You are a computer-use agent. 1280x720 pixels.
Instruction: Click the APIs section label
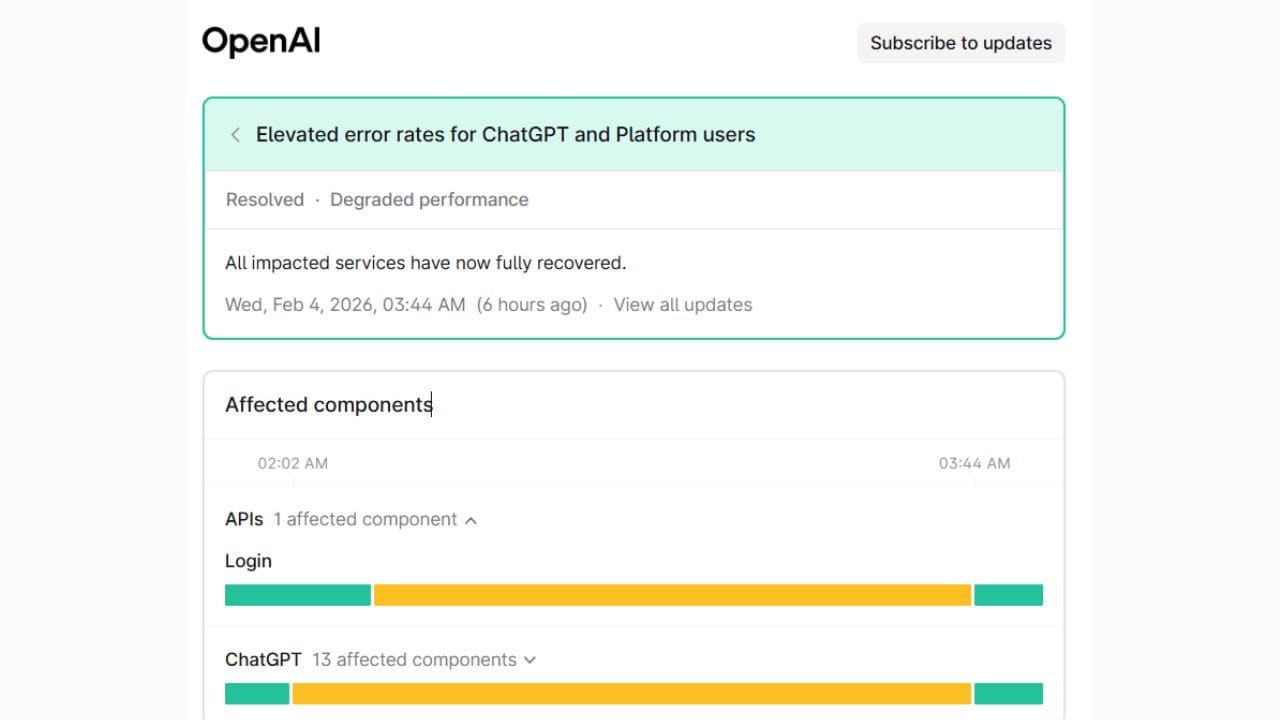point(243,519)
